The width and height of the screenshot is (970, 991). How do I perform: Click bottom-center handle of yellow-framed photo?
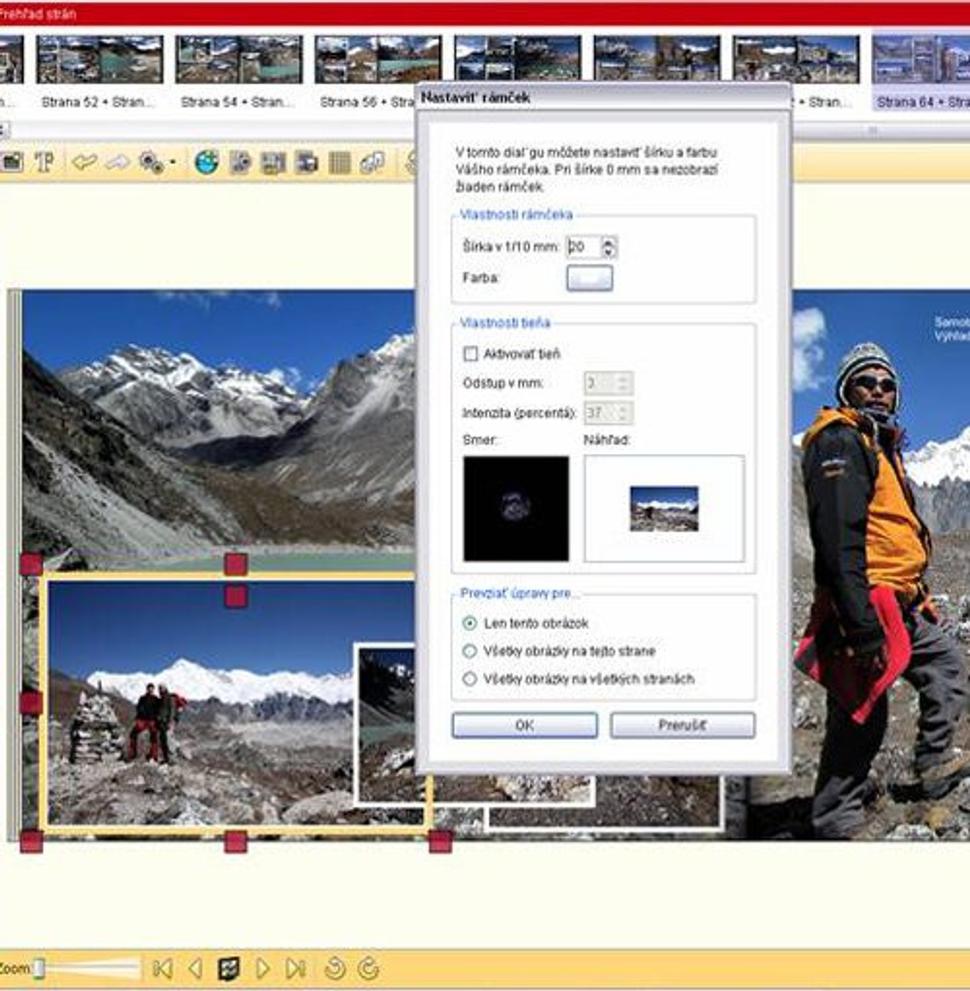click(236, 842)
